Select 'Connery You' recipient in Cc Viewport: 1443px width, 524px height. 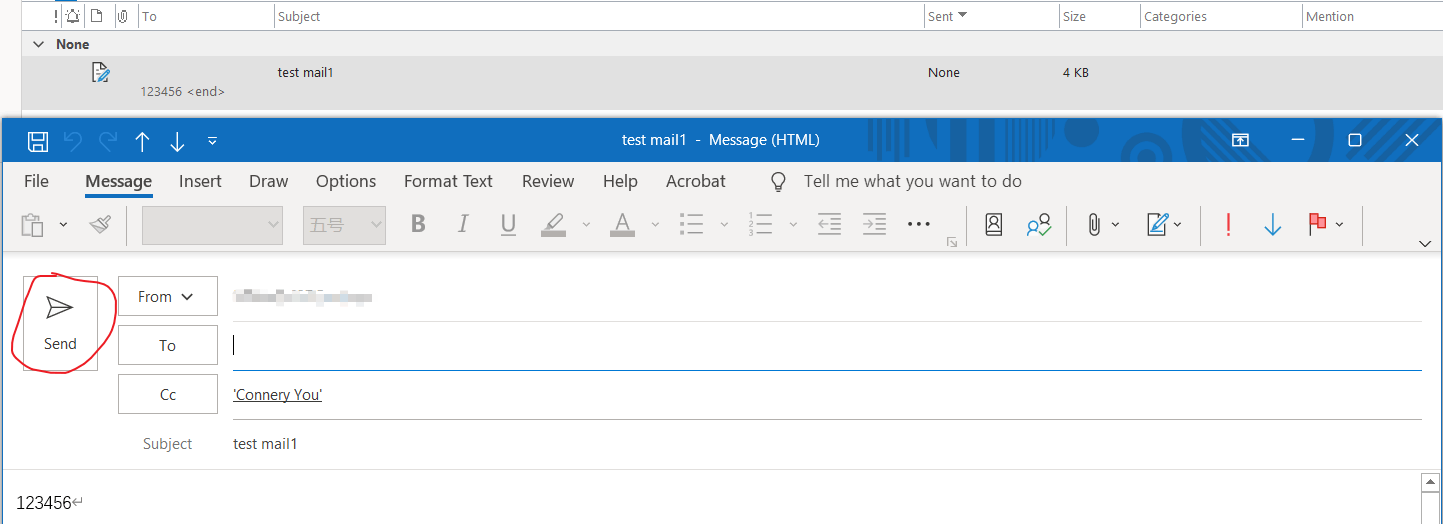tap(277, 394)
